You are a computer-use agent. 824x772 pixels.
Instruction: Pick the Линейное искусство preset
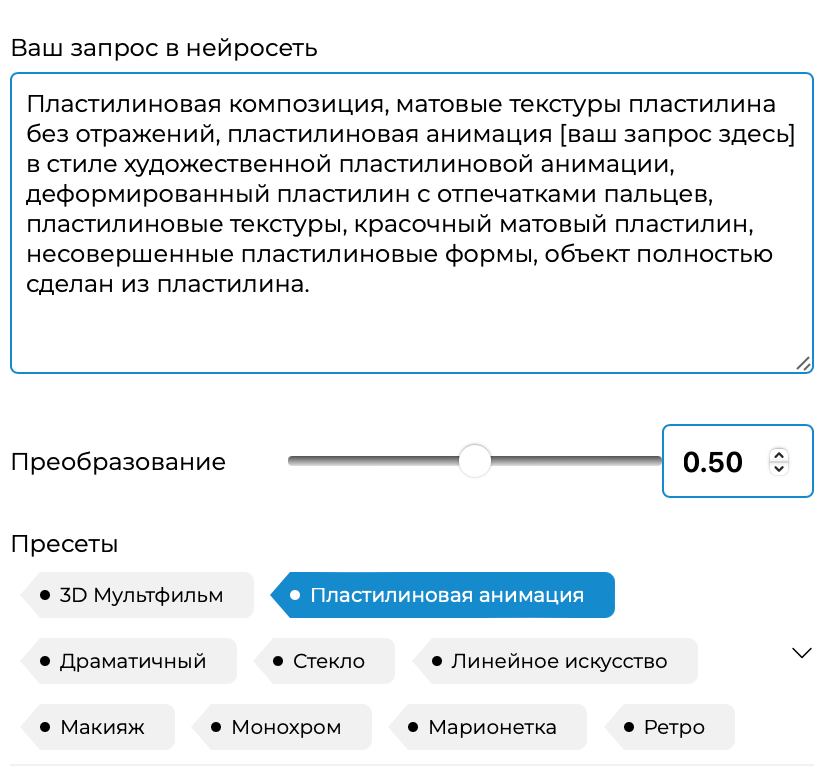point(558,661)
